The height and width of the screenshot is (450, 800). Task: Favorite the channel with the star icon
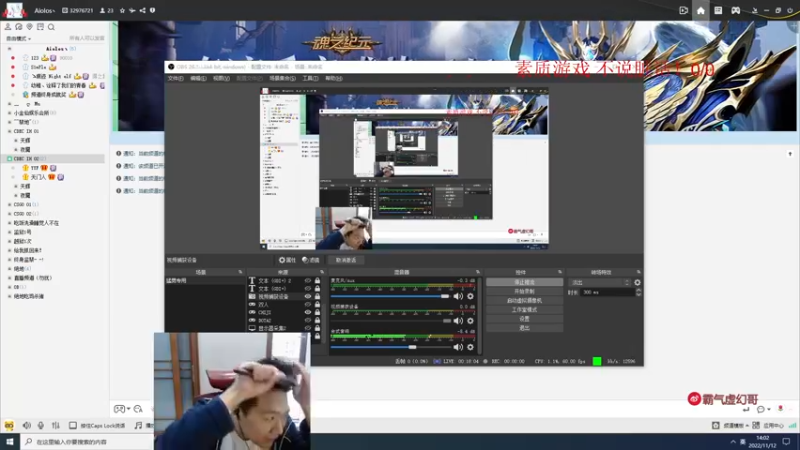[x=122, y=10]
